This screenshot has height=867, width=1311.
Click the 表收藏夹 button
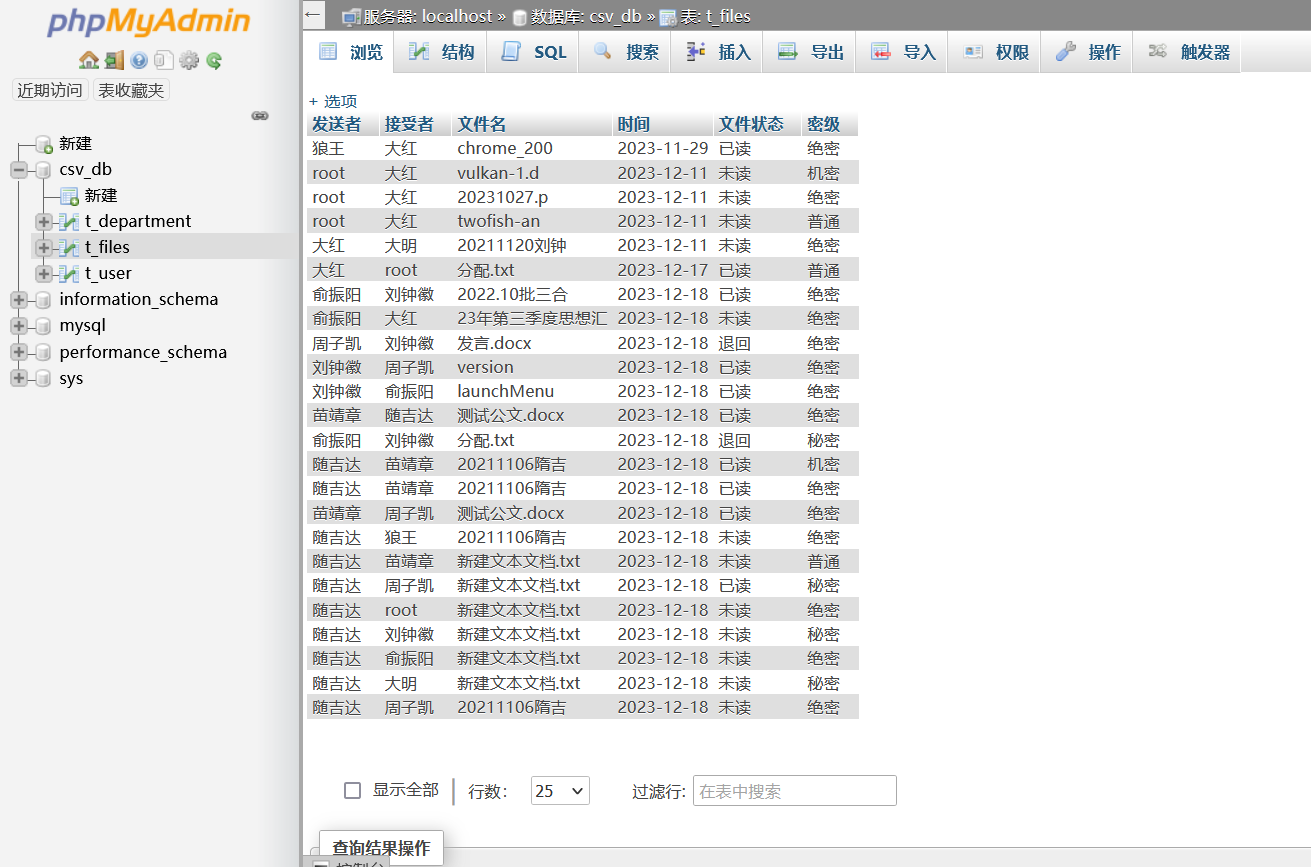point(131,91)
